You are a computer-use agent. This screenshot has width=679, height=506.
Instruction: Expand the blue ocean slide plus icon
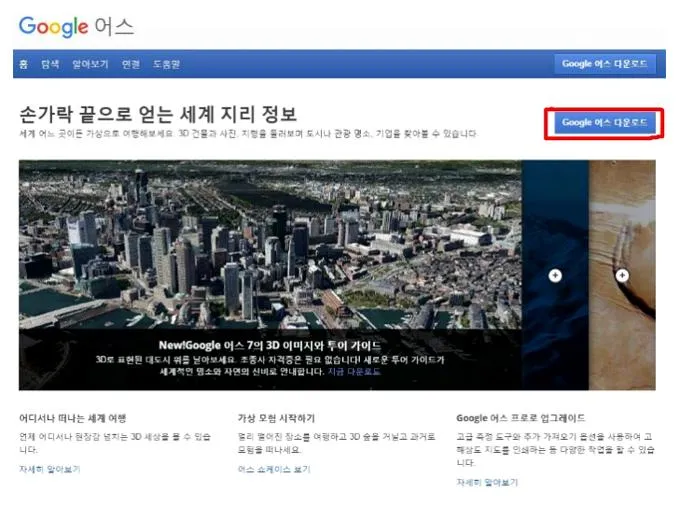point(555,276)
